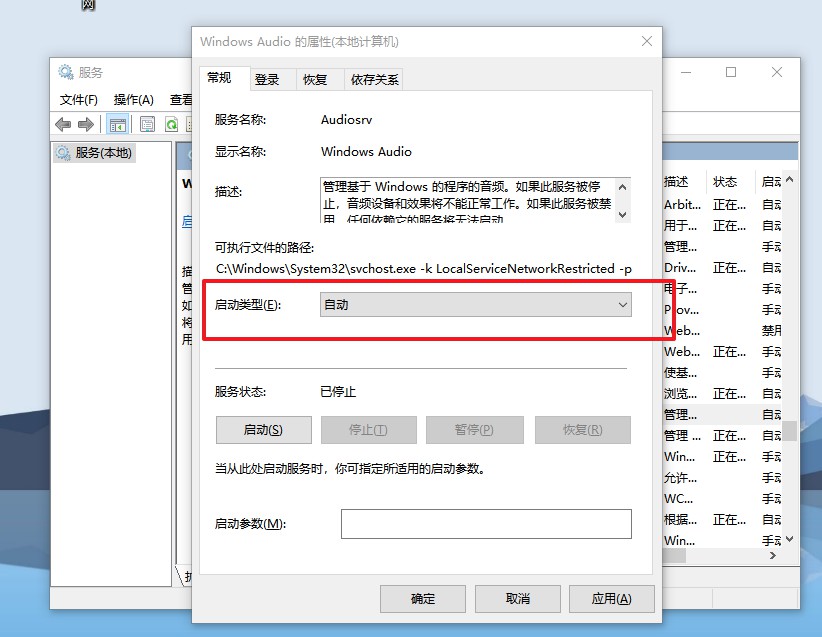Click the horizontal scrollbar right arrow
The width and height of the screenshot is (822, 637).
pyautogui.click(x=773, y=556)
